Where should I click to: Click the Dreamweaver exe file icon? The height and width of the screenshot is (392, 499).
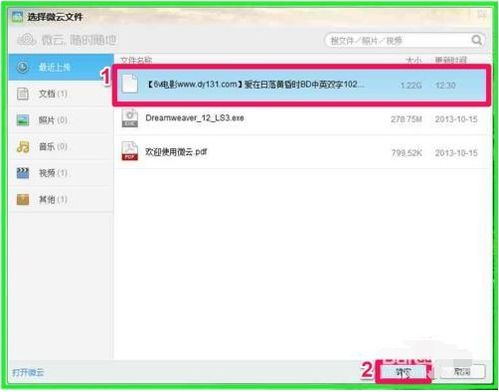click(130, 118)
